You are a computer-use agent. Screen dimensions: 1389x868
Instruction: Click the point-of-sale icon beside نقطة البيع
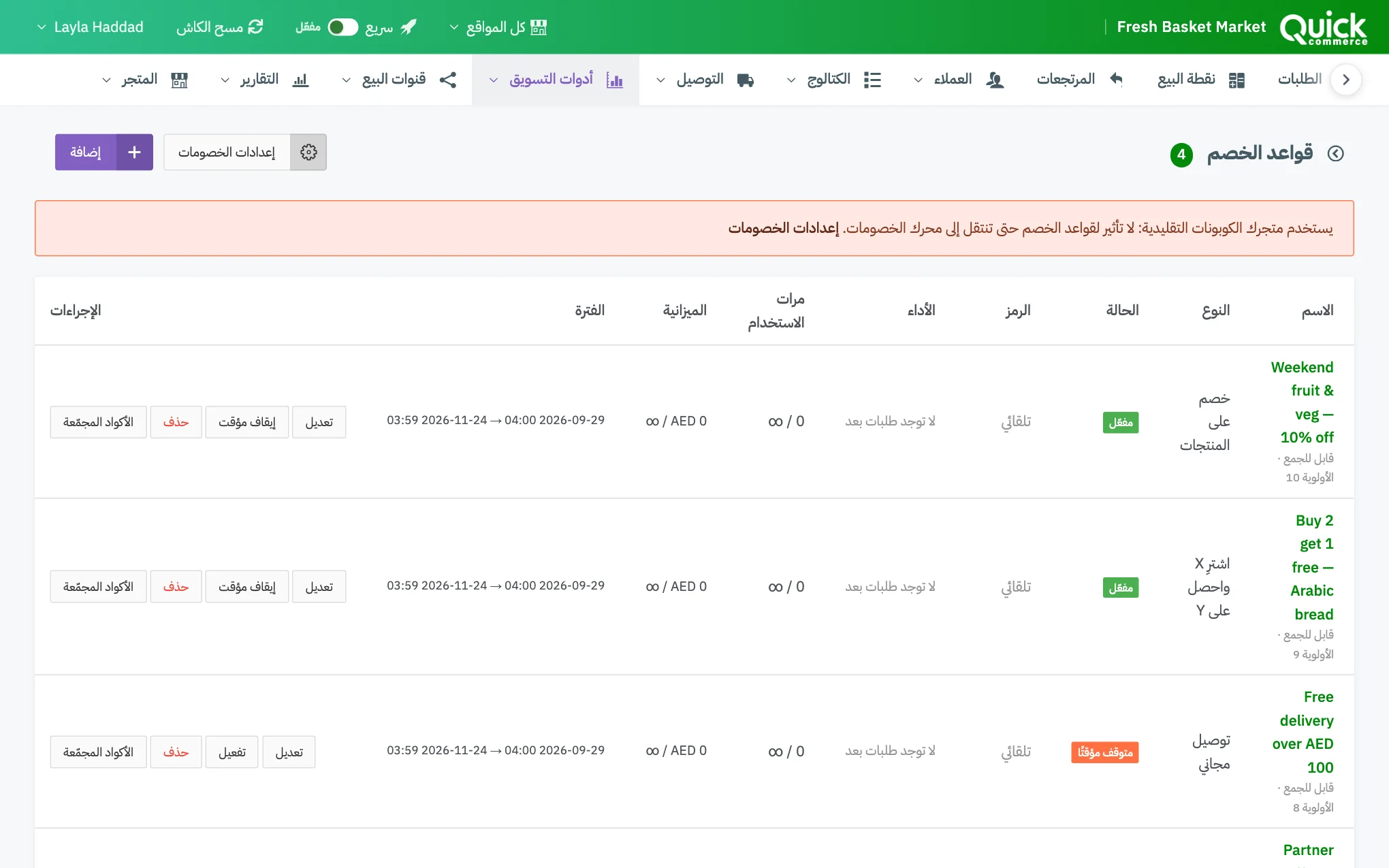point(1236,80)
